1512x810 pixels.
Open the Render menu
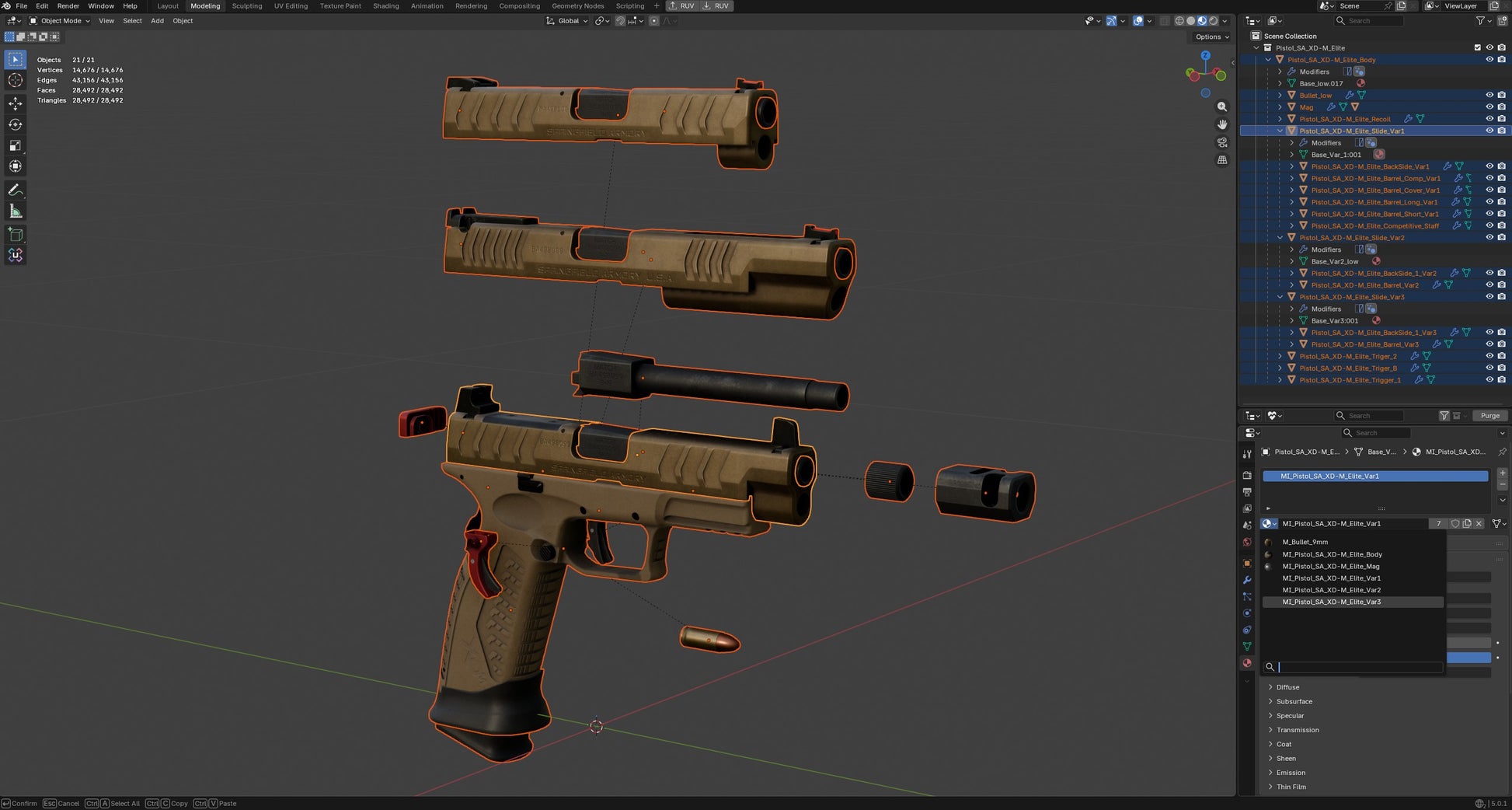[x=68, y=5]
